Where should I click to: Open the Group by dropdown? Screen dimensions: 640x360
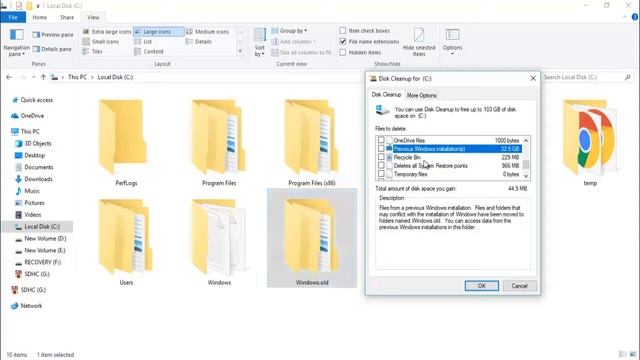click(289, 31)
